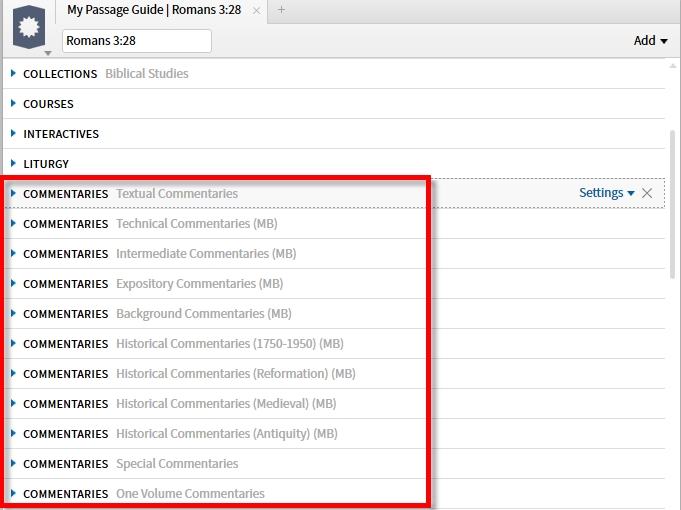Expand Textual Commentaries section arrow

(13, 193)
